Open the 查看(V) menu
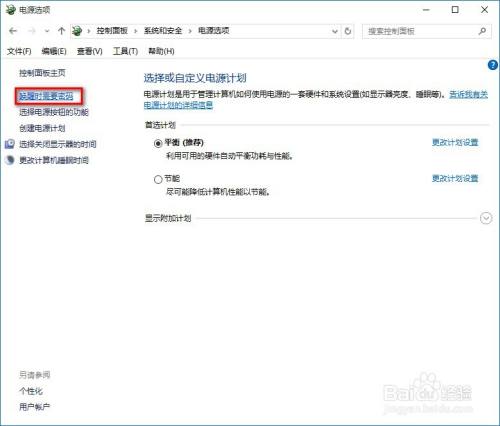Viewport: 500px width, 426px height. pyautogui.click(x=90, y=51)
